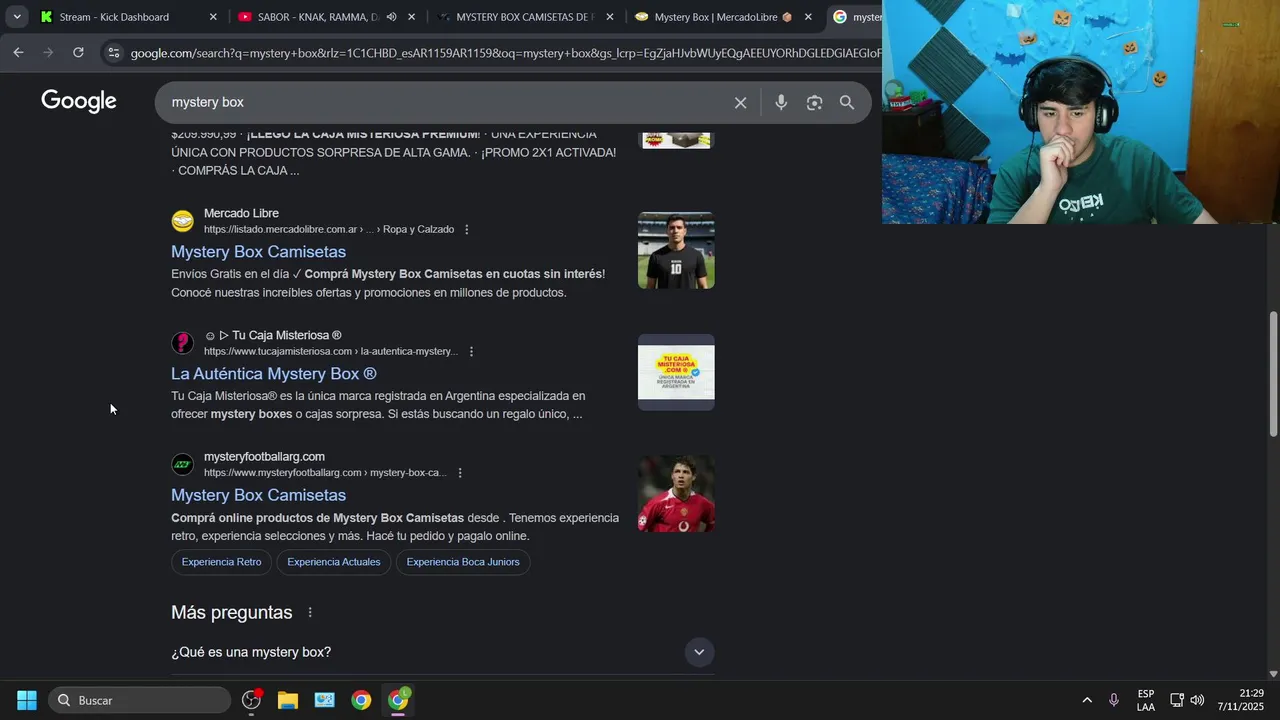
Task: Open the tab search dropdown arrow
Action: [x=17, y=17]
